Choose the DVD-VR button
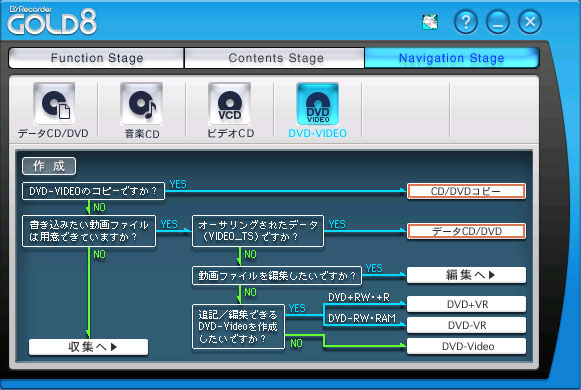The width and height of the screenshot is (581, 390). (466, 325)
